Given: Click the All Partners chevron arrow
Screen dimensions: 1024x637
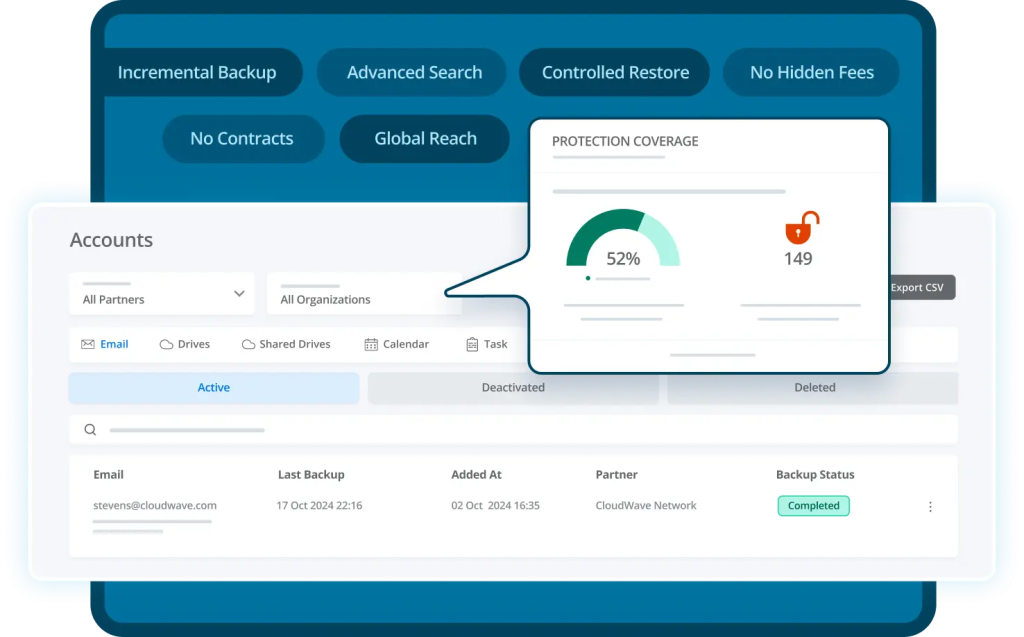Looking at the screenshot, I should tap(239, 294).
